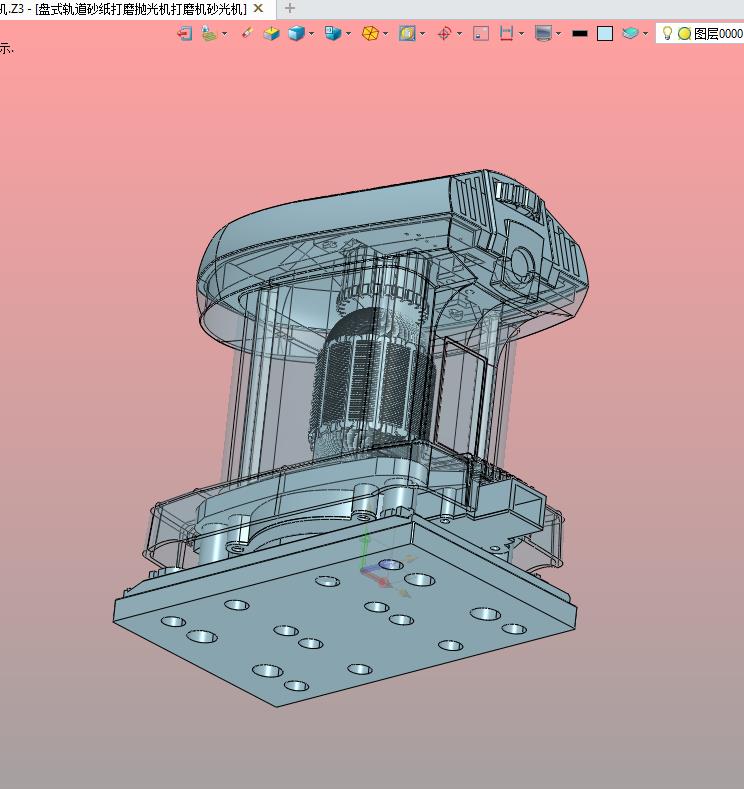This screenshot has height=789, width=744.
Task: Select the black line color swatch
Action: 580,34
